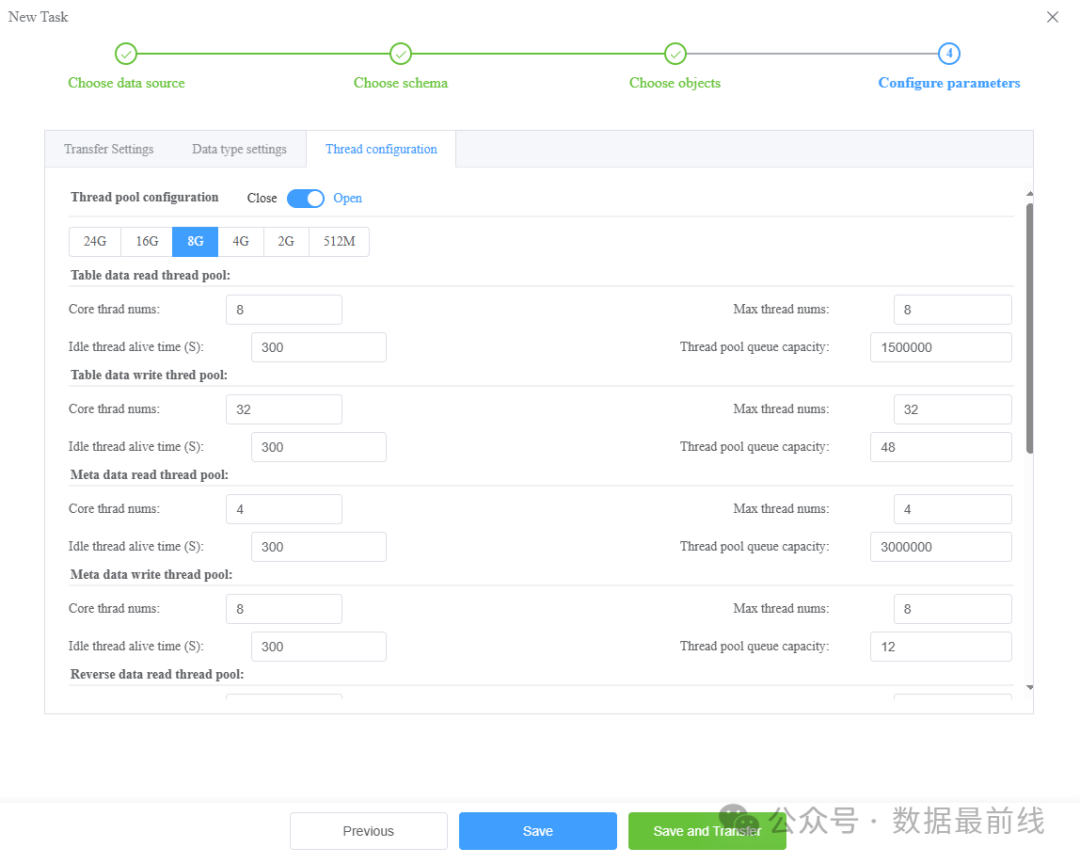Focus Table data write Max thread nums field
The height and width of the screenshot is (864, 1080).
953,409
